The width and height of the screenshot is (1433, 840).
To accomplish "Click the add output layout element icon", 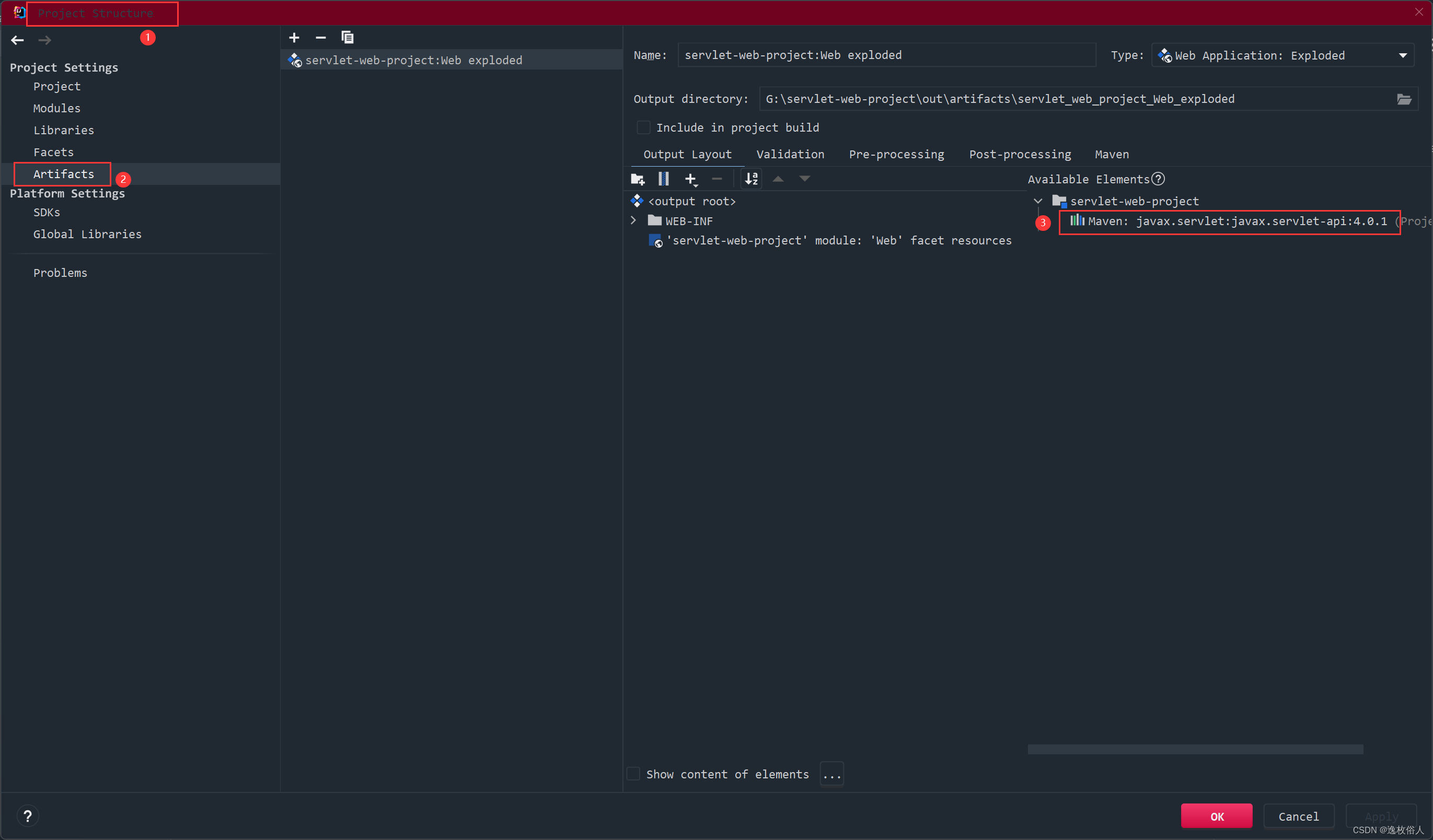I will tap(692, 178).
